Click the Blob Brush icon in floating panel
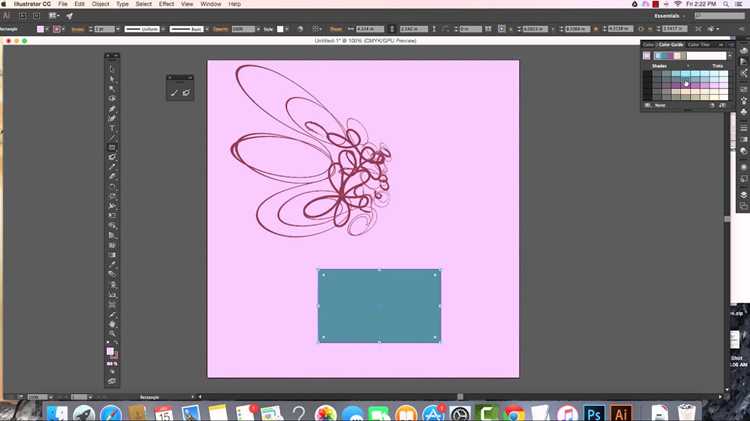 [x=186, y=93]
